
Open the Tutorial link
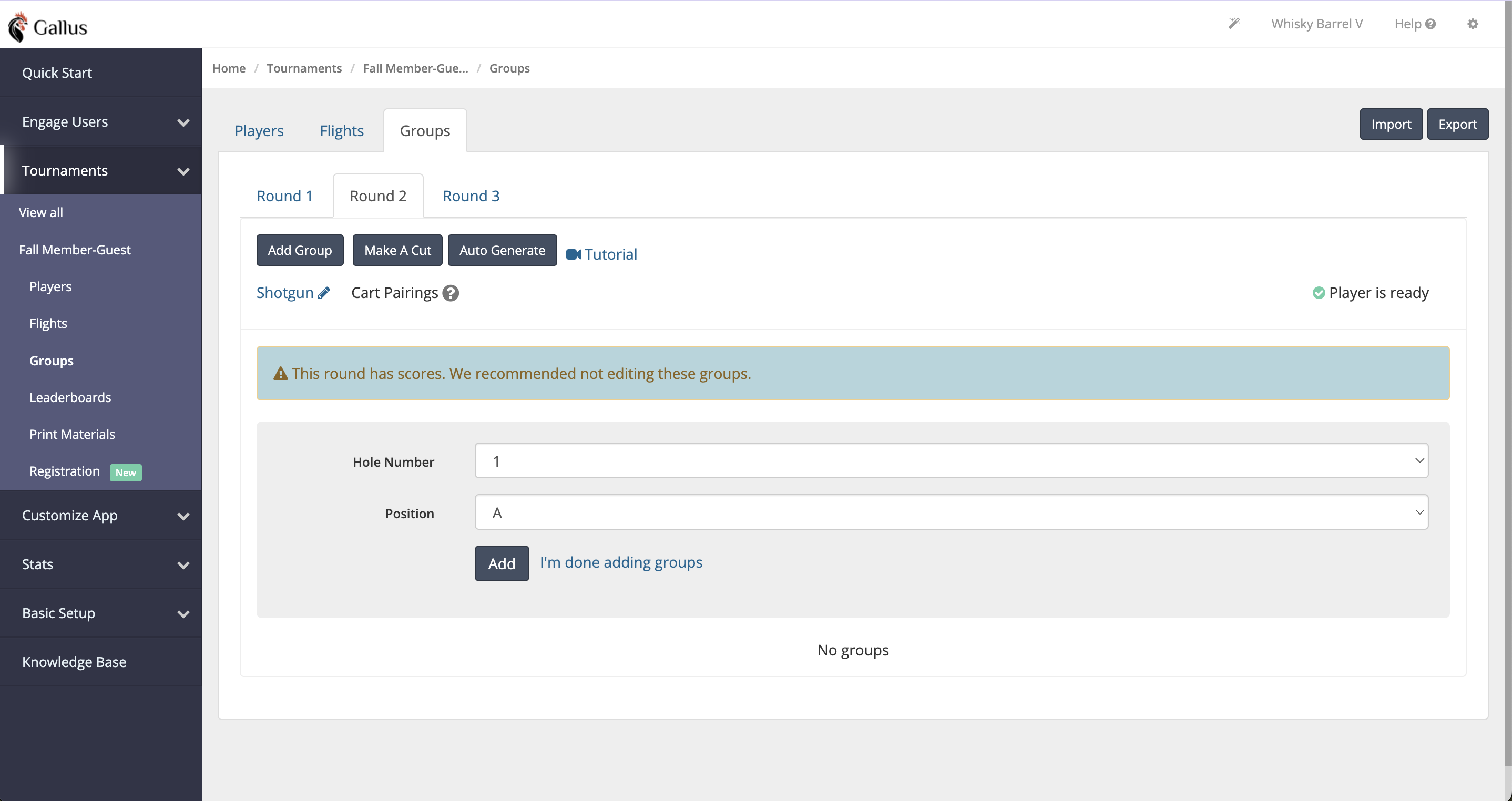610,254
